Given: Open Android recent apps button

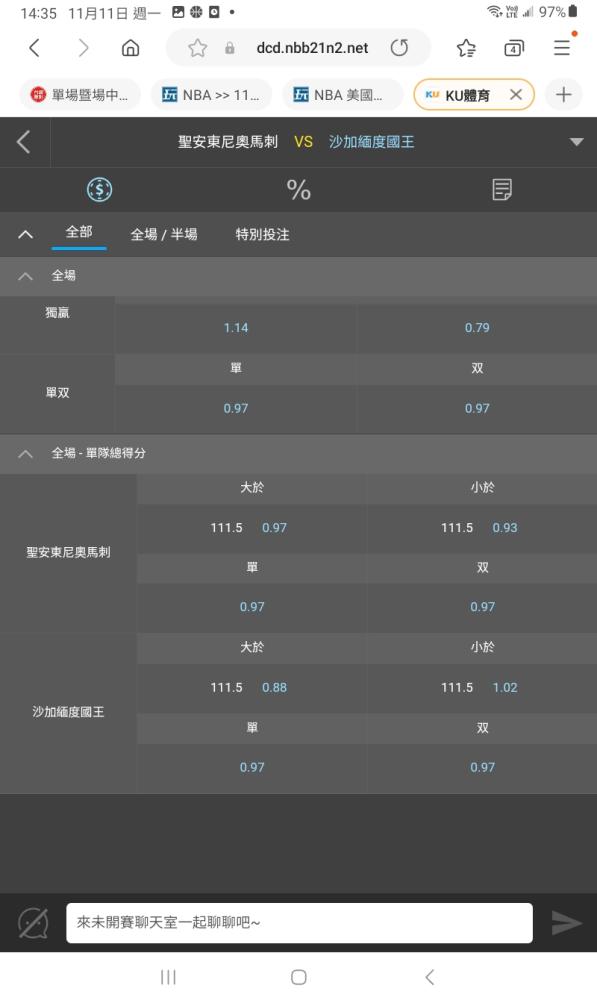Looking at the screenshot, I should (x=168, y=977).
